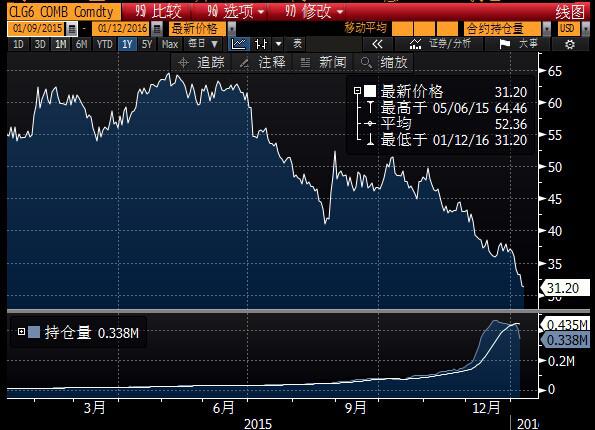Open the 修改 edit dropdown menu
The width and height of the screenshot is (595, 430).
coord(314,12)
